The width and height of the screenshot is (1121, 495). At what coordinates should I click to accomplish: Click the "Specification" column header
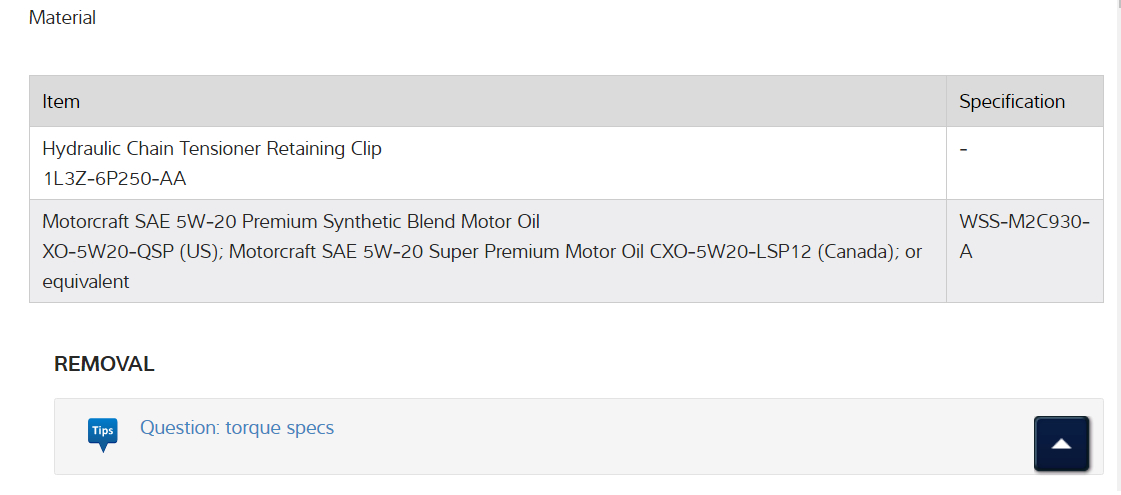(x=1012, y=102)
